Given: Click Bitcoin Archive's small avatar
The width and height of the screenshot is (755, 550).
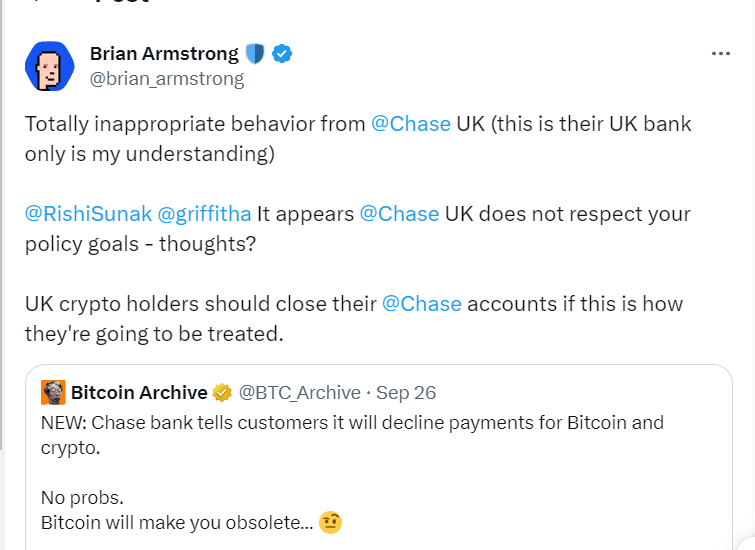Looking at the screenshot, I should click(53, 392).
